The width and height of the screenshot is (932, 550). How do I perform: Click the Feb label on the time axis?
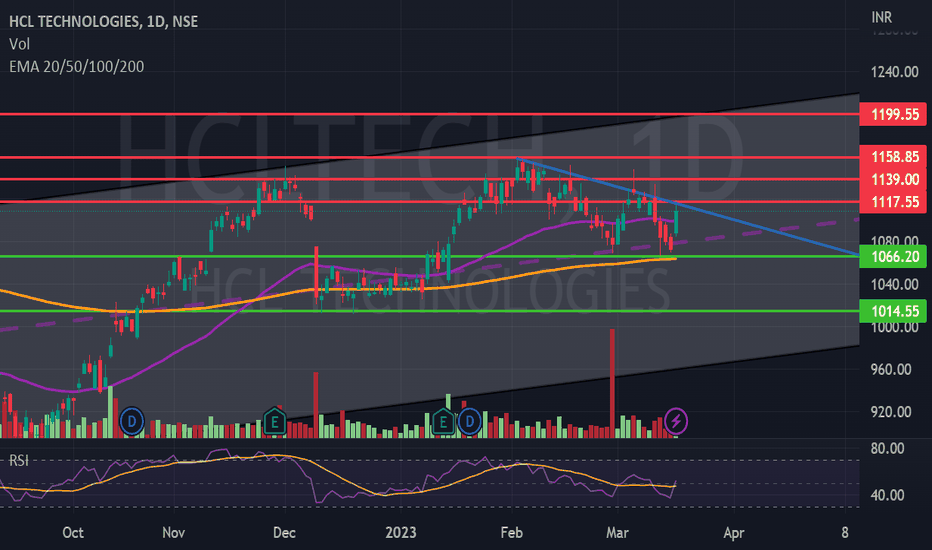[x=512, y=533]
